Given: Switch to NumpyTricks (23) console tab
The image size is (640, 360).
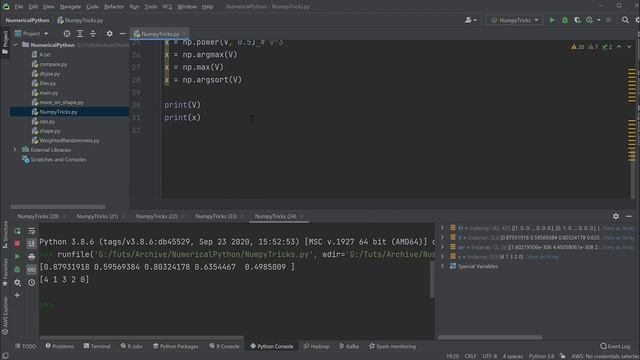Looking at the screenshot, I should coord(216,216).
